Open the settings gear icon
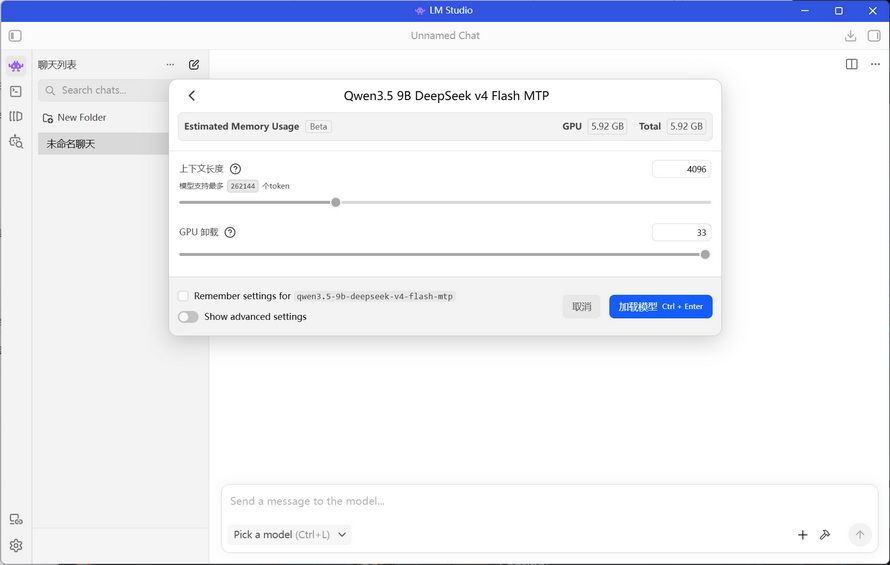Screen dimensions: 890x565 click(16, 546)
